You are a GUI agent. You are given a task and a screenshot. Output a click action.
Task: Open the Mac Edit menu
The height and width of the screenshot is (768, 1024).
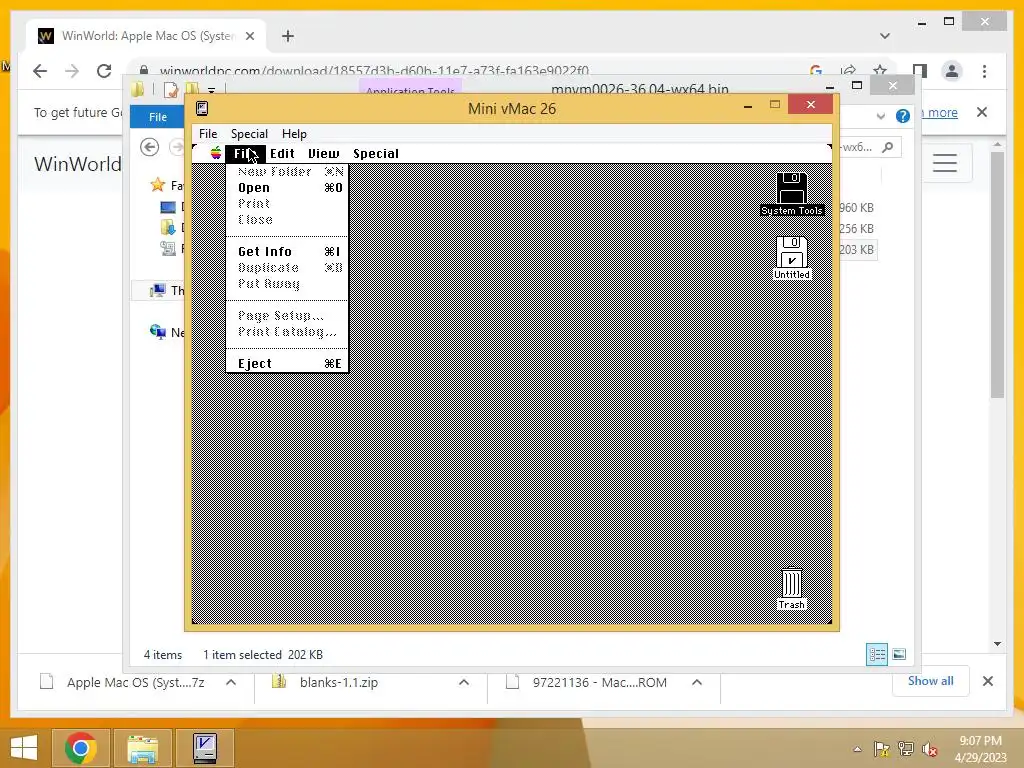[282, 153]
